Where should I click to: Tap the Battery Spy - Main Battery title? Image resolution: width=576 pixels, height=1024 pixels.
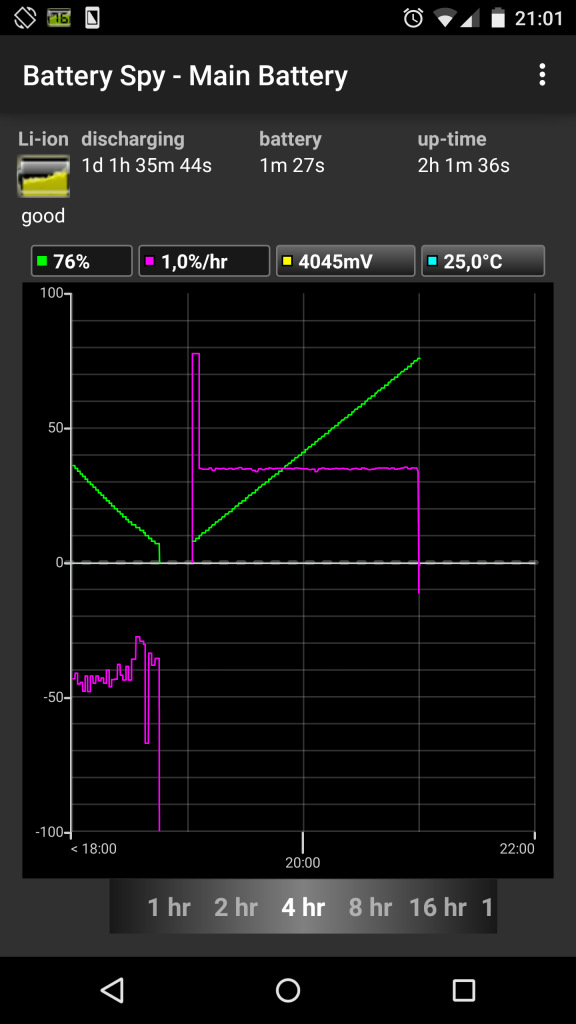tap(185, 76)
